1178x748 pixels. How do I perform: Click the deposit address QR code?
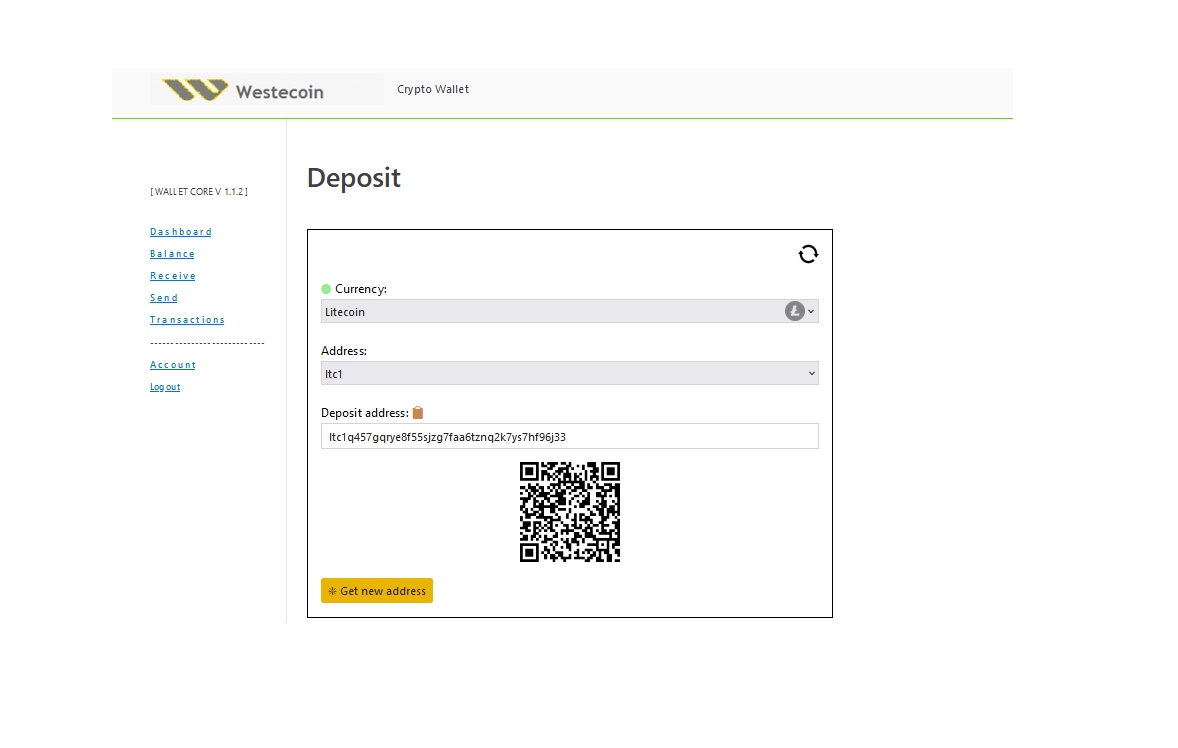point(569,511)
